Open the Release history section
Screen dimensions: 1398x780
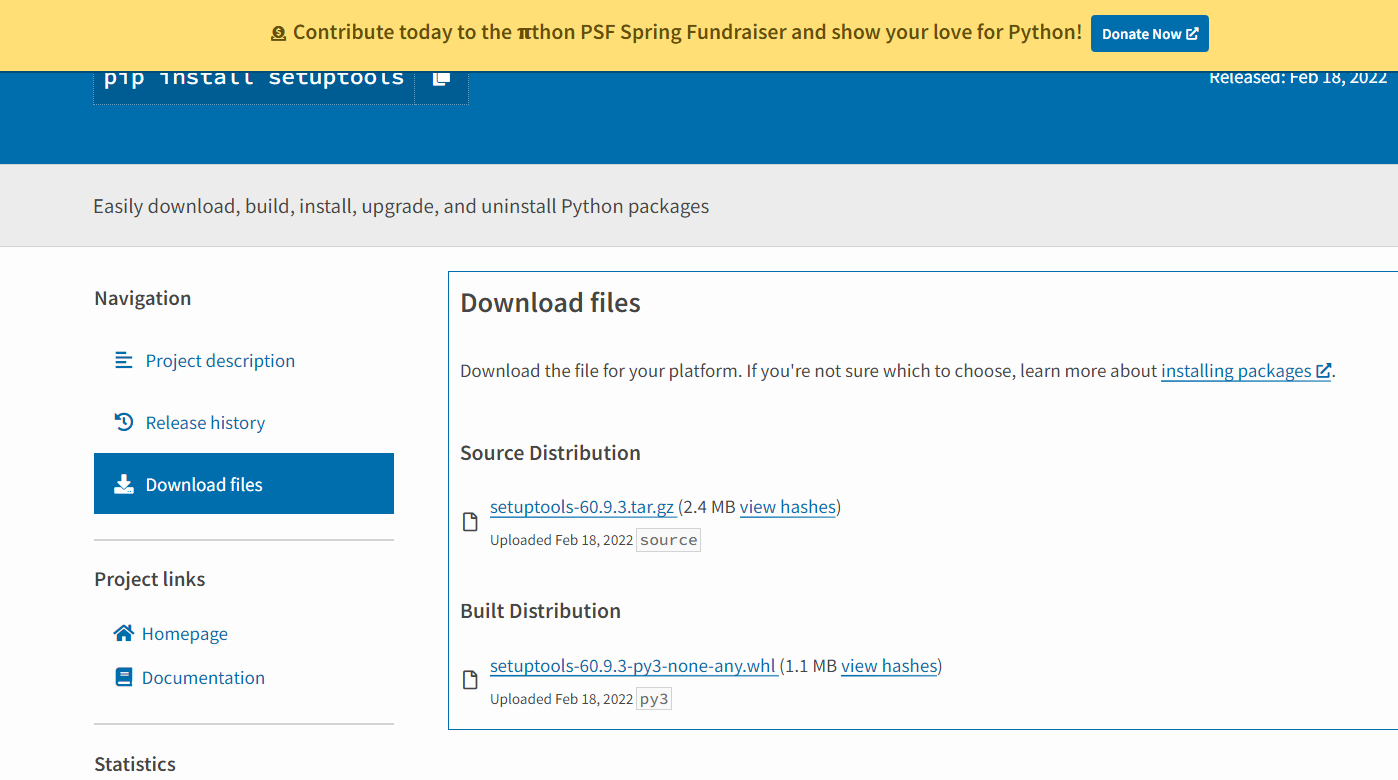205,422
